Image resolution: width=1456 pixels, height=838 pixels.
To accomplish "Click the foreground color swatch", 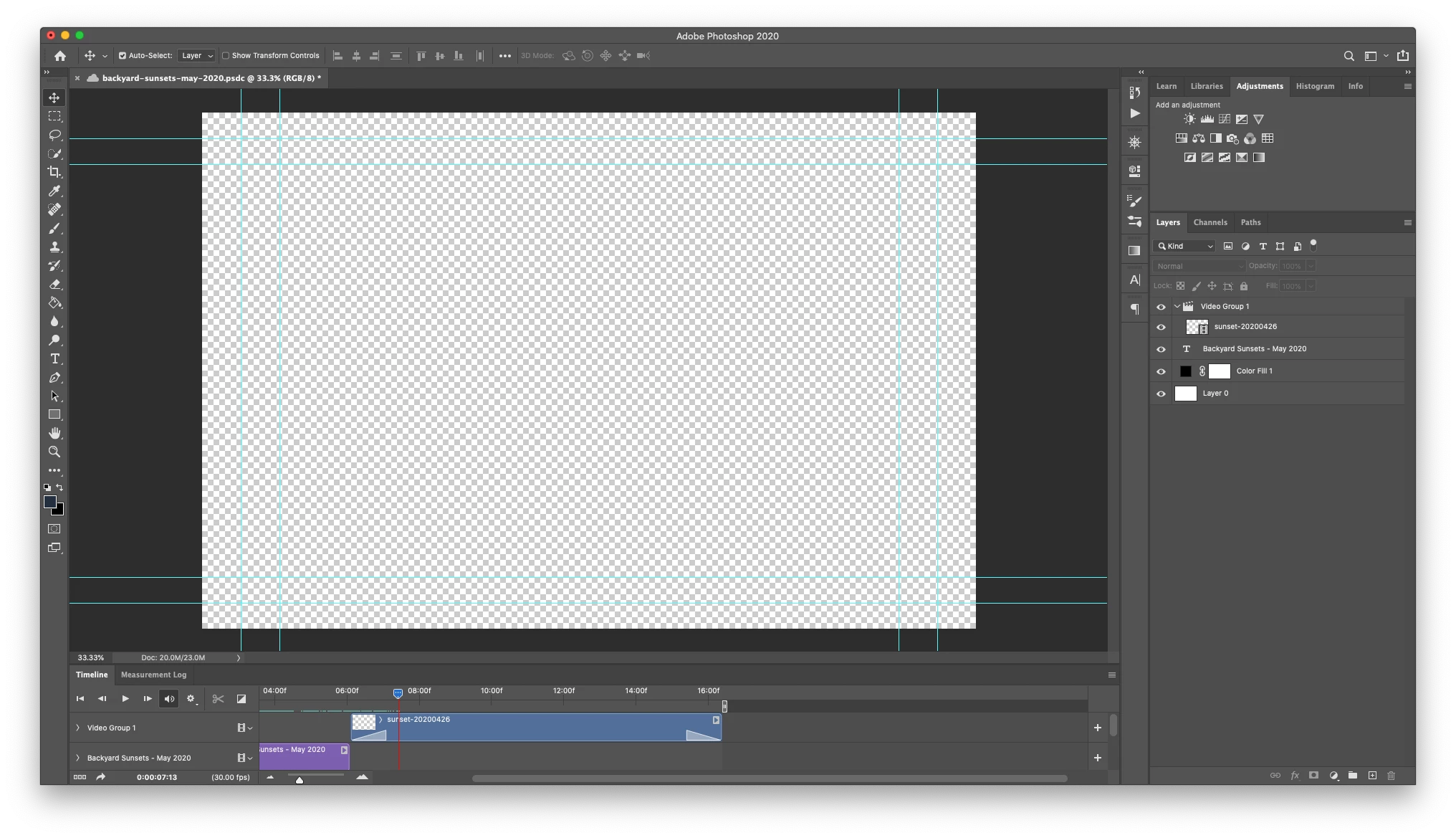I will (x=49, y=502).
